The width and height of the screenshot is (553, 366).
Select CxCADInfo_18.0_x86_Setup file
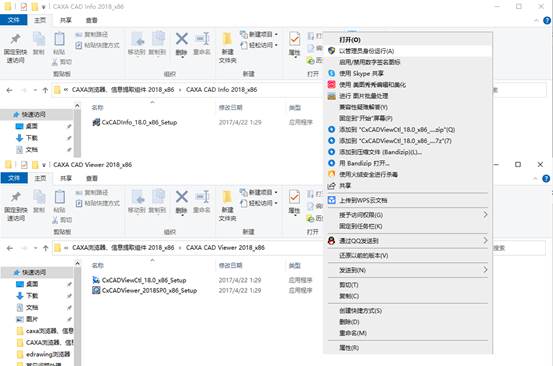135,122
